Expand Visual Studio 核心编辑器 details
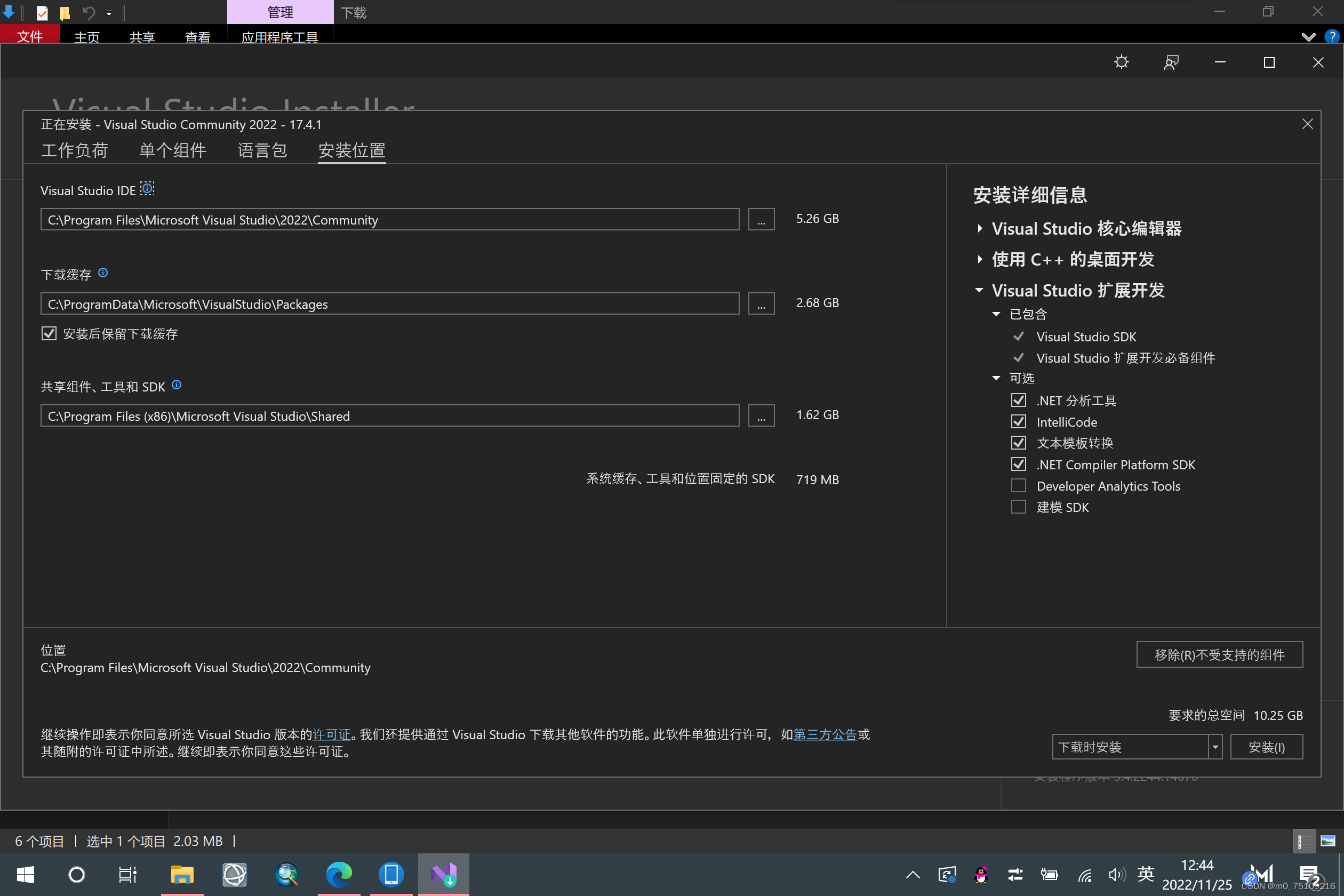This screenshot has width=1344, height=896. click(x=980, y=229)
